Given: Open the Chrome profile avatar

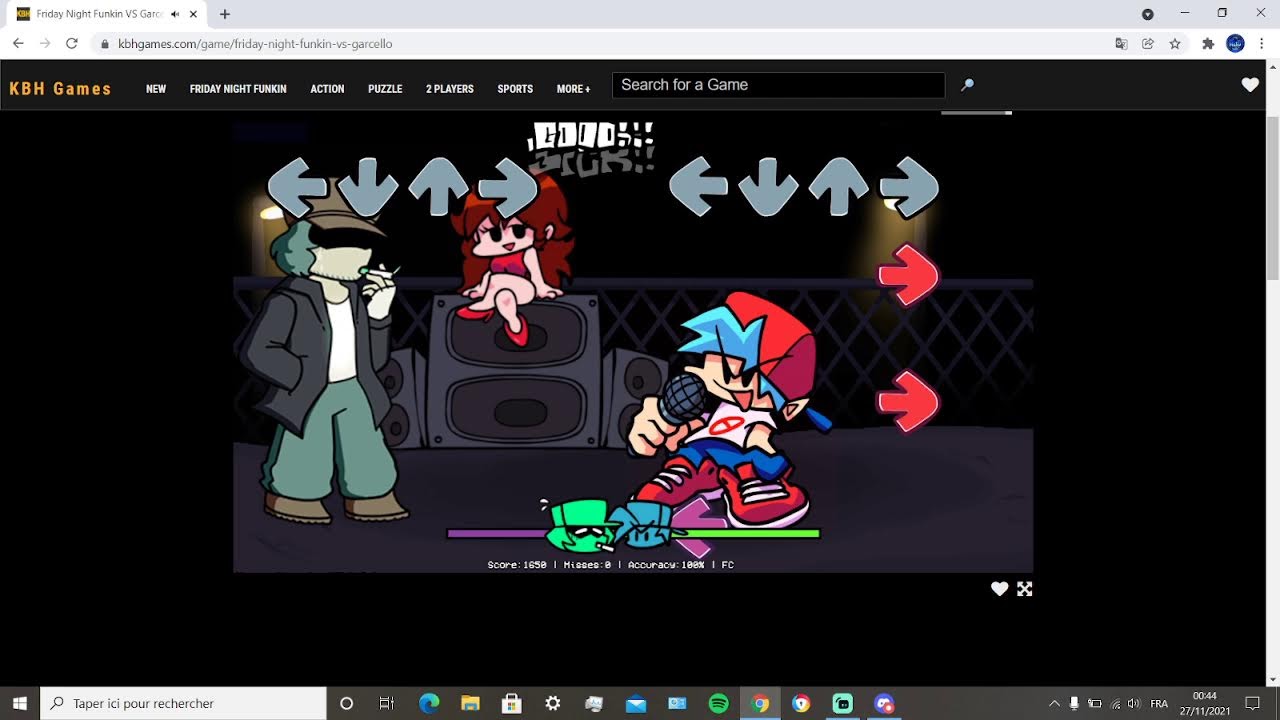Looking at the screenshot, I should [x=1235, y=44].
